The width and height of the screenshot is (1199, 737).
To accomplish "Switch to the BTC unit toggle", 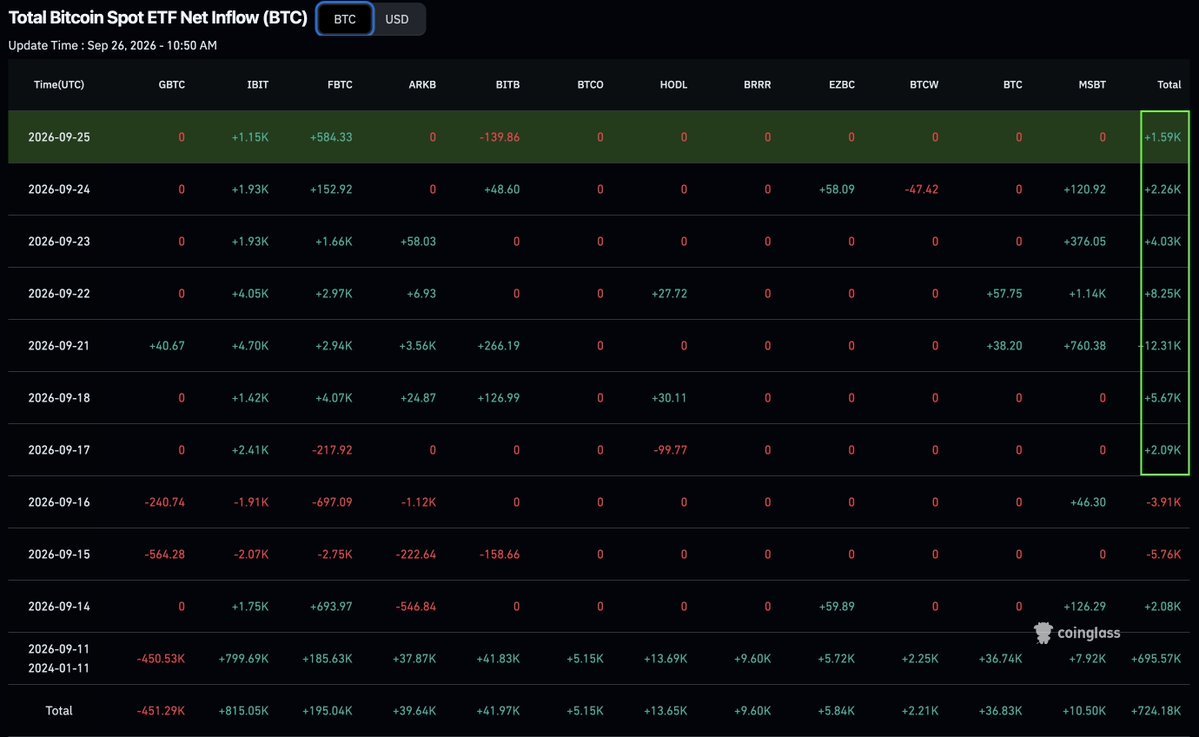I will 345,19.
